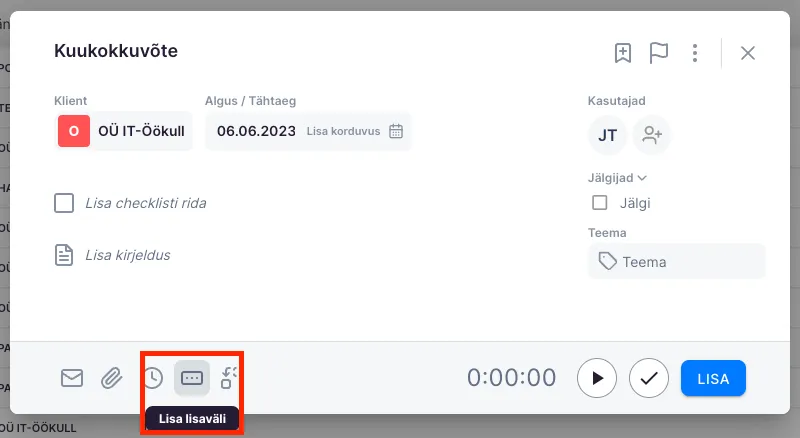Expand the Jälgijad section chevron
Viewport: 800px width, 438px height.
click(x=642, y=178)
